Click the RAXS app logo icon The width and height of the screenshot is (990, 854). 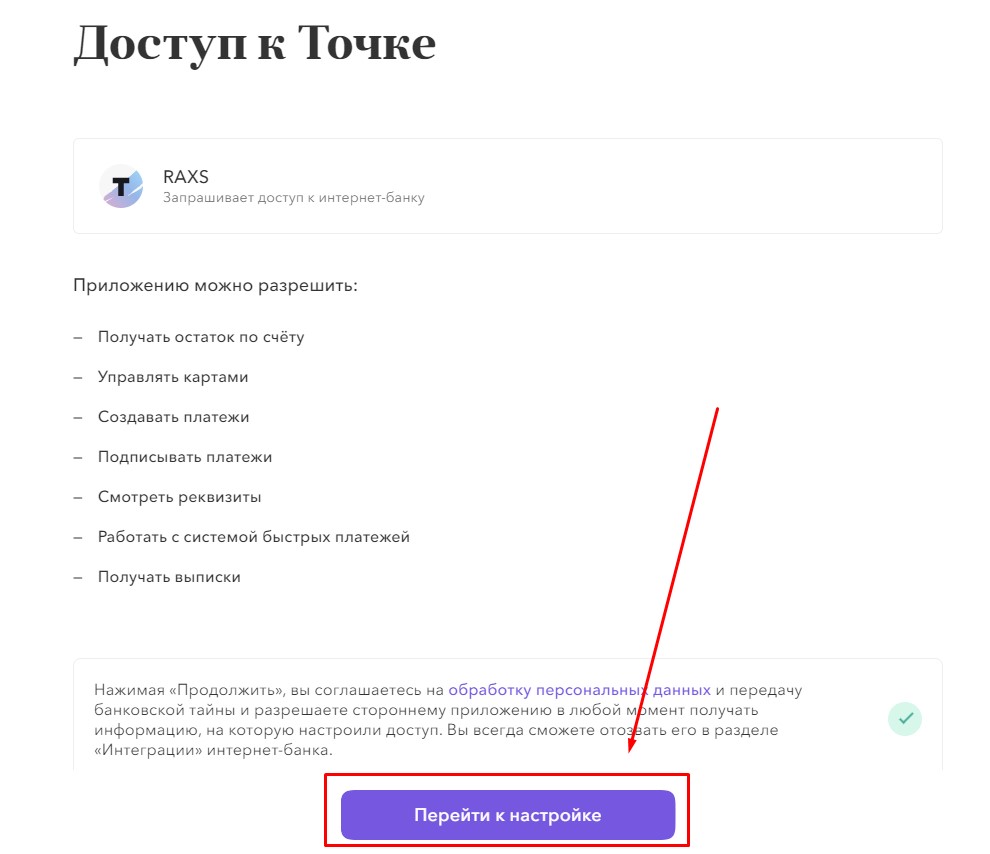click(121, 186)
